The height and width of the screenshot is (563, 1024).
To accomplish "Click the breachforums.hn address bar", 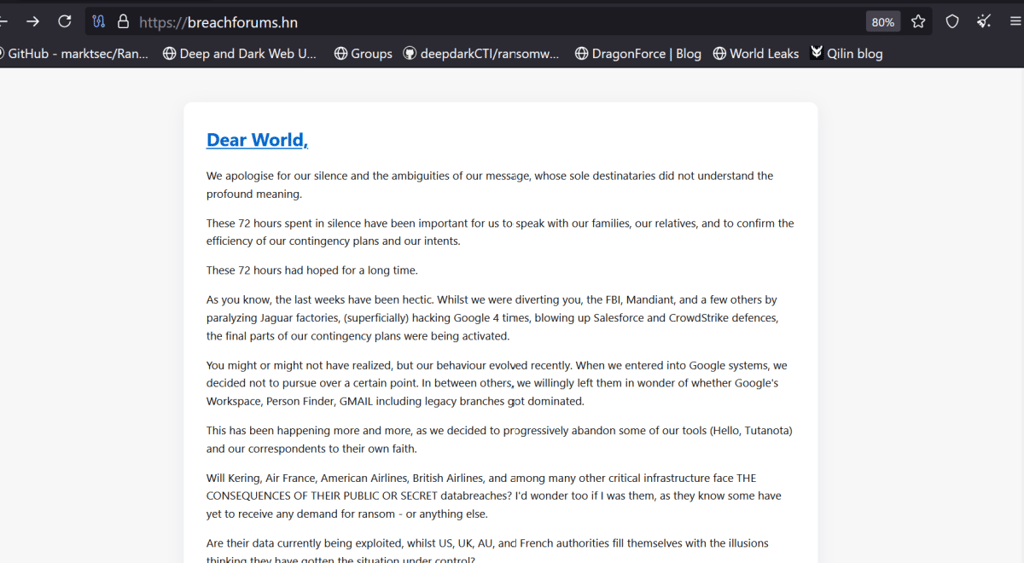I will (496, 22).
